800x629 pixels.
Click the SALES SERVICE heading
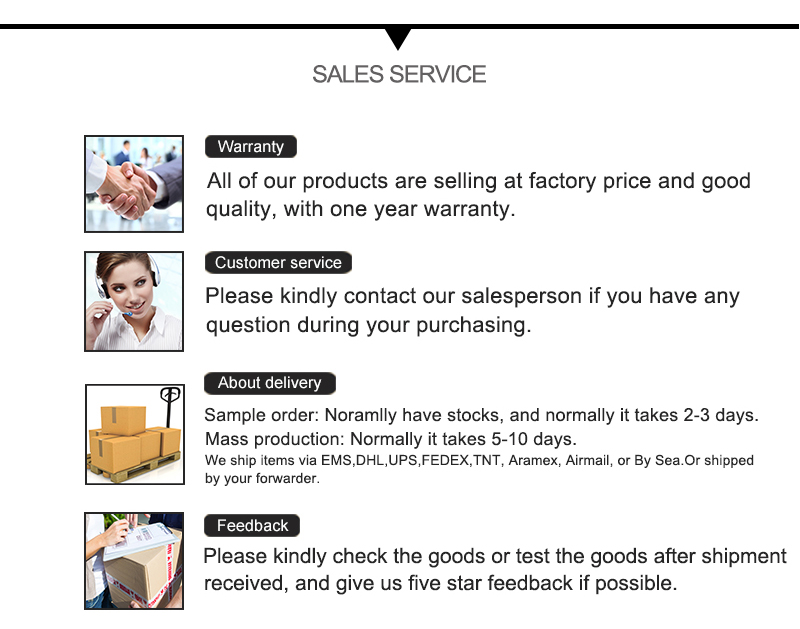(399, 74)
